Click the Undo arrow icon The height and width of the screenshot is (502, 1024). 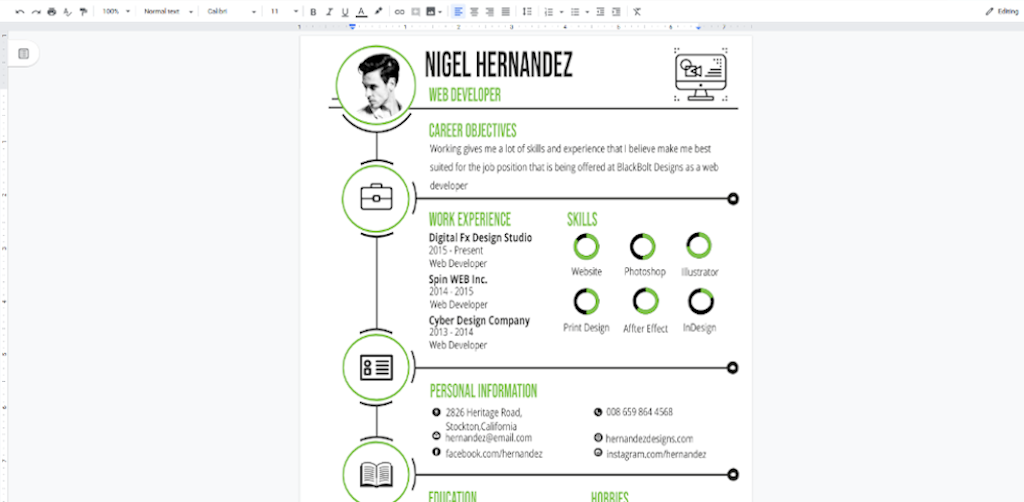click(x=20, y=12)
